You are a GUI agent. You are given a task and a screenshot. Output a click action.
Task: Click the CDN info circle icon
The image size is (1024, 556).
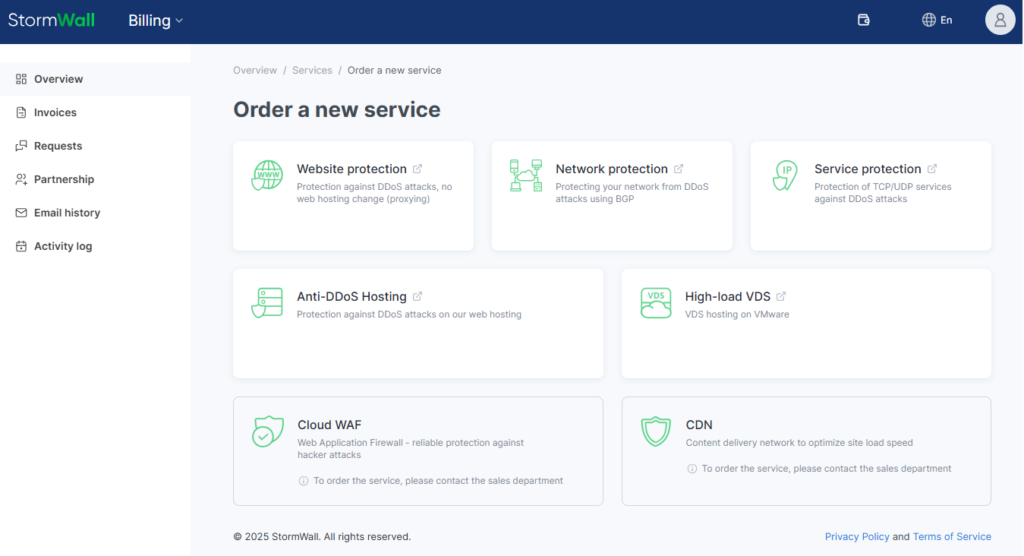692,468
